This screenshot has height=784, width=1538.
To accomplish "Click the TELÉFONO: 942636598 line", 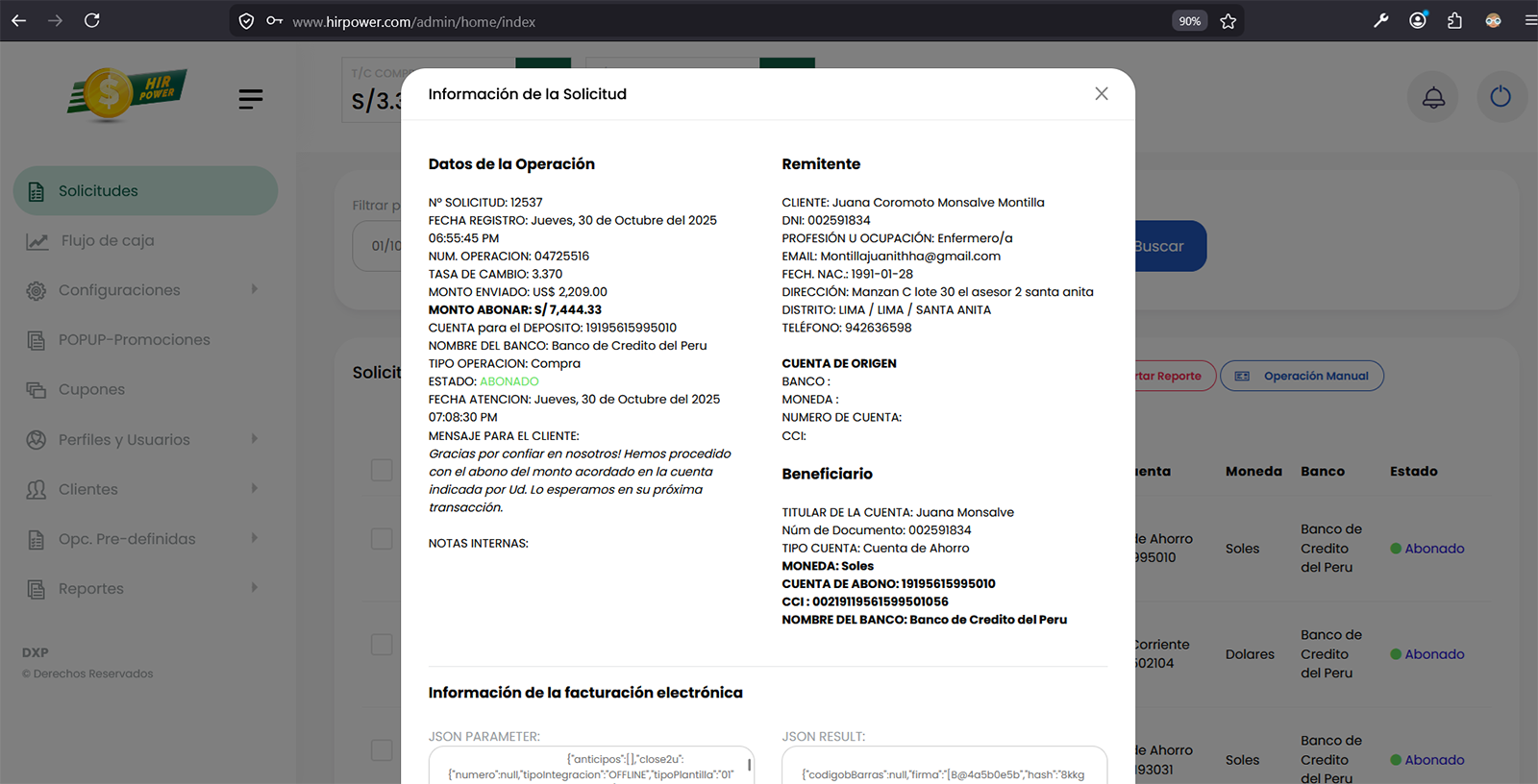I will pos(847,328).
